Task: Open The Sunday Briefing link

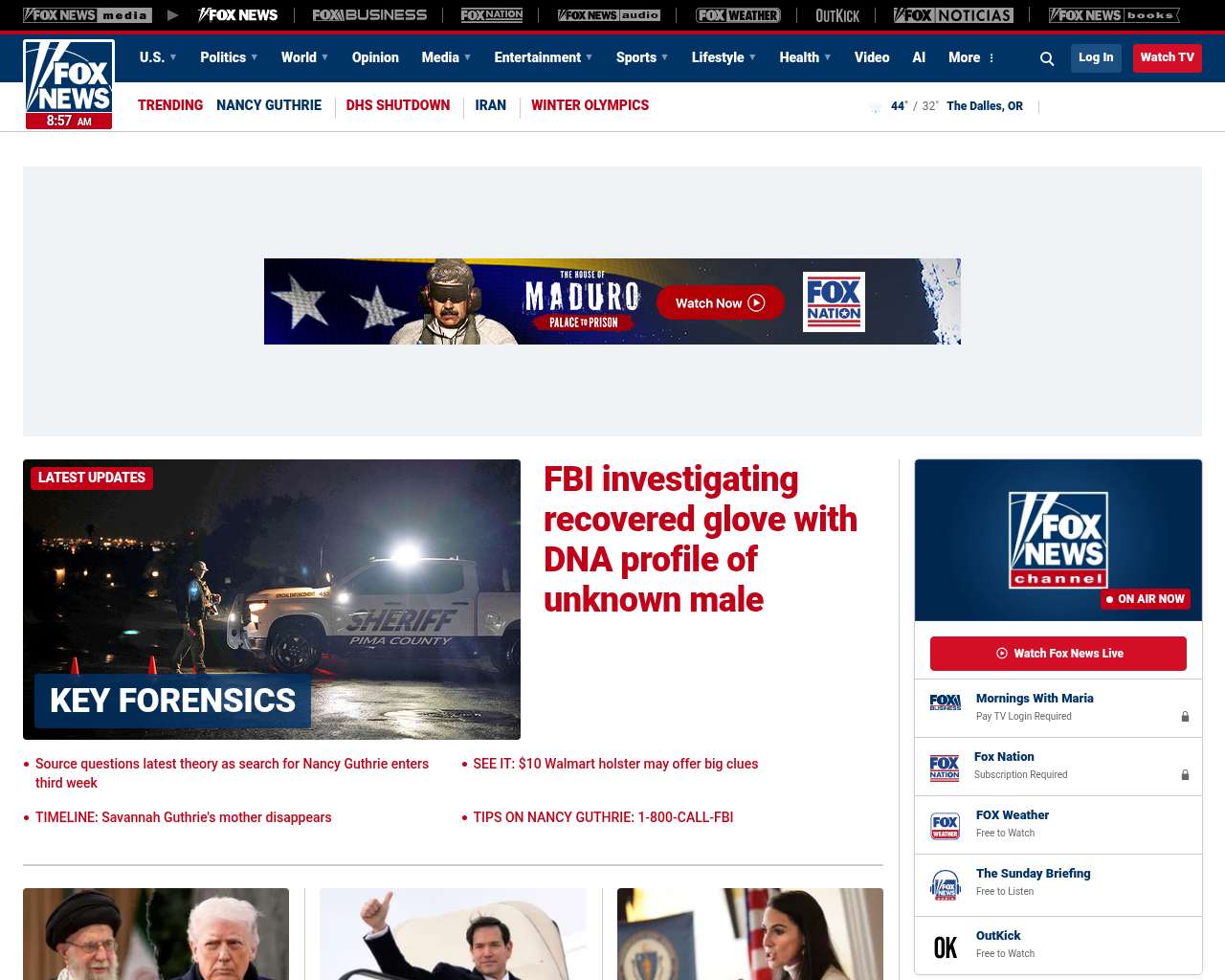Action: (1034, 874)
